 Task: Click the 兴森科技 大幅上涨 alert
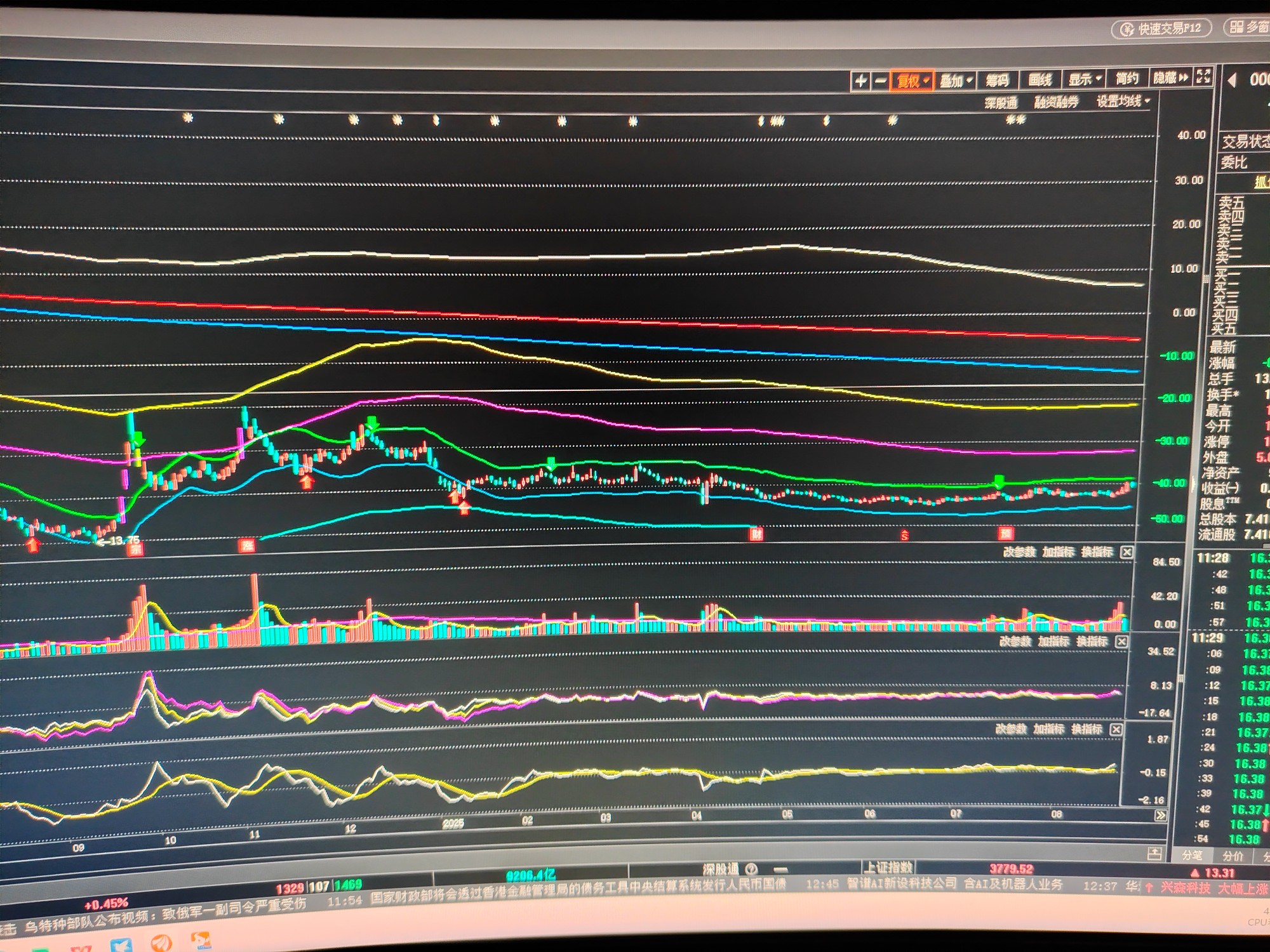click(x=1213, y=888)
